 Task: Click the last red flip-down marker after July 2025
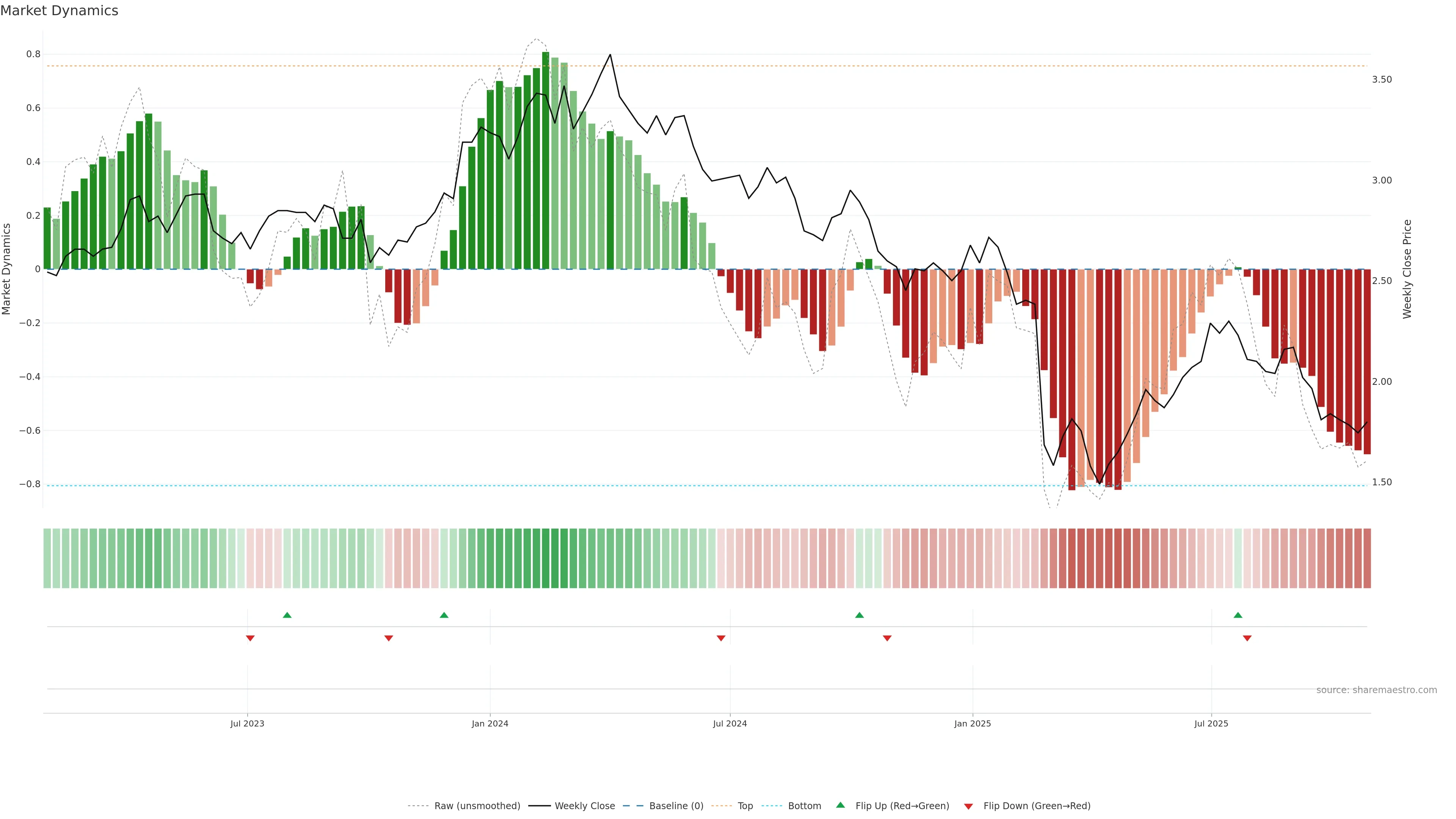1247,638
